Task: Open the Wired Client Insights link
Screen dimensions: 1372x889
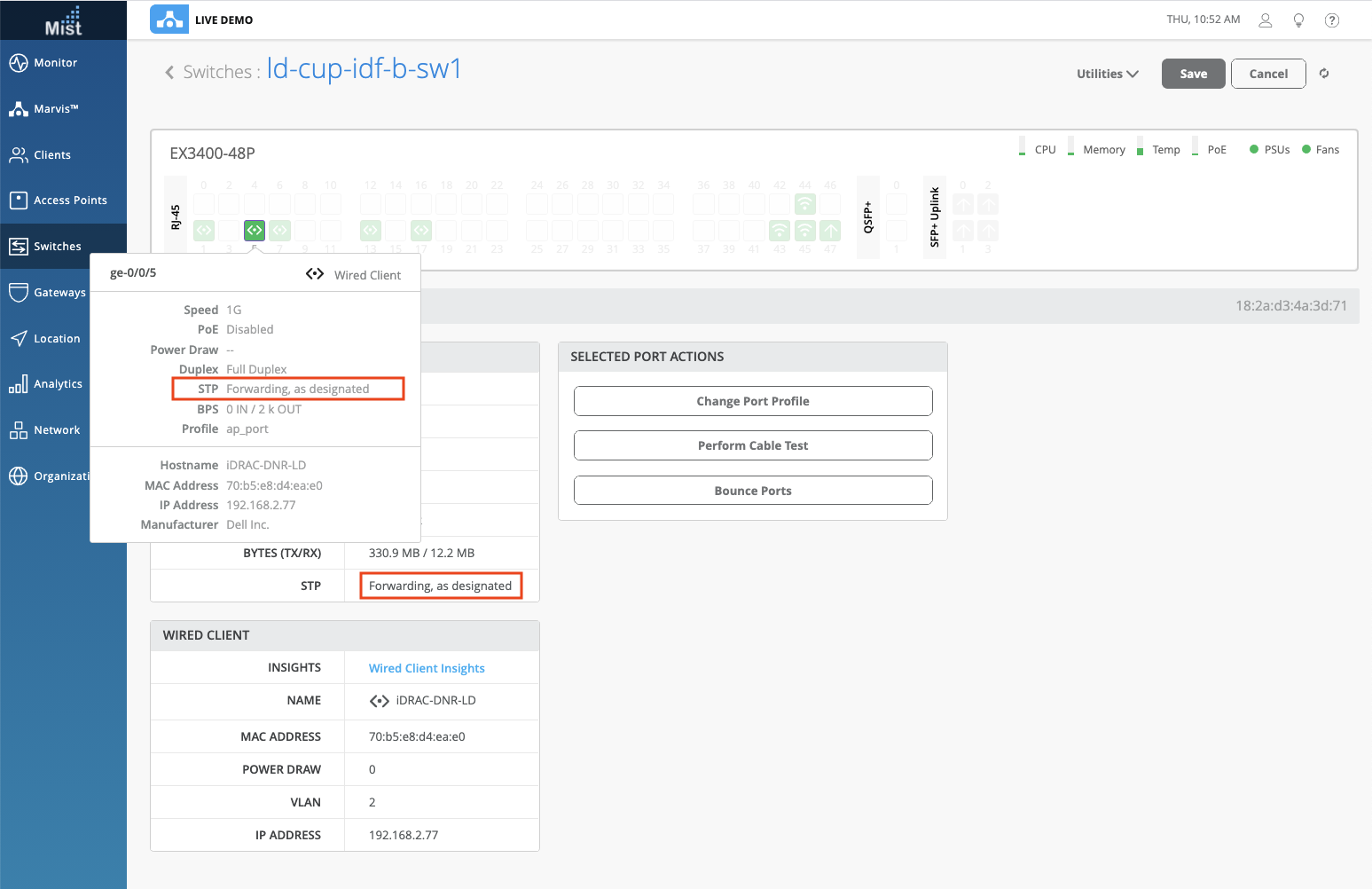Action: 427,668
